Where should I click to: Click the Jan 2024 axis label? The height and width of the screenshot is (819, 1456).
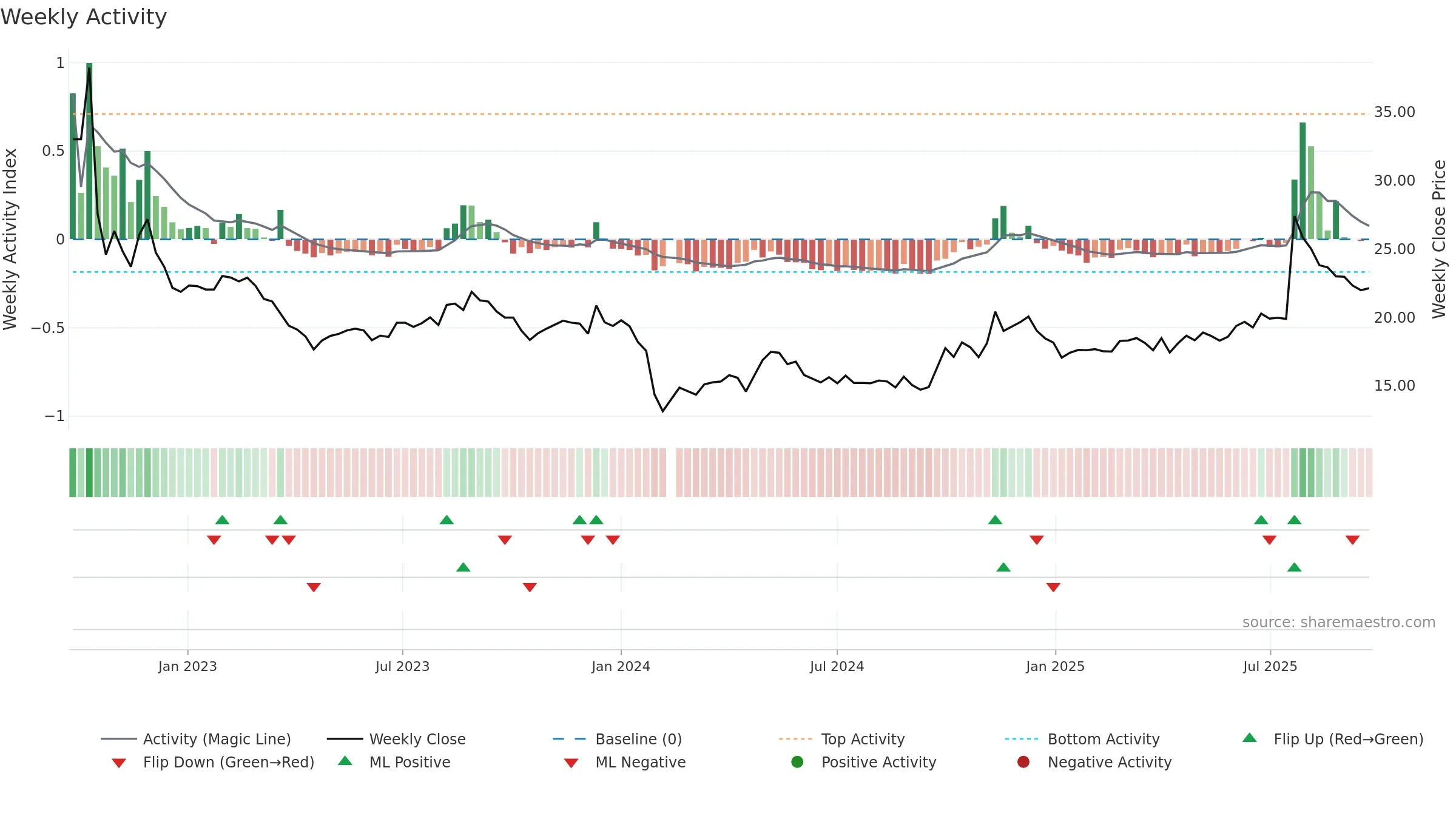[621, 666]
